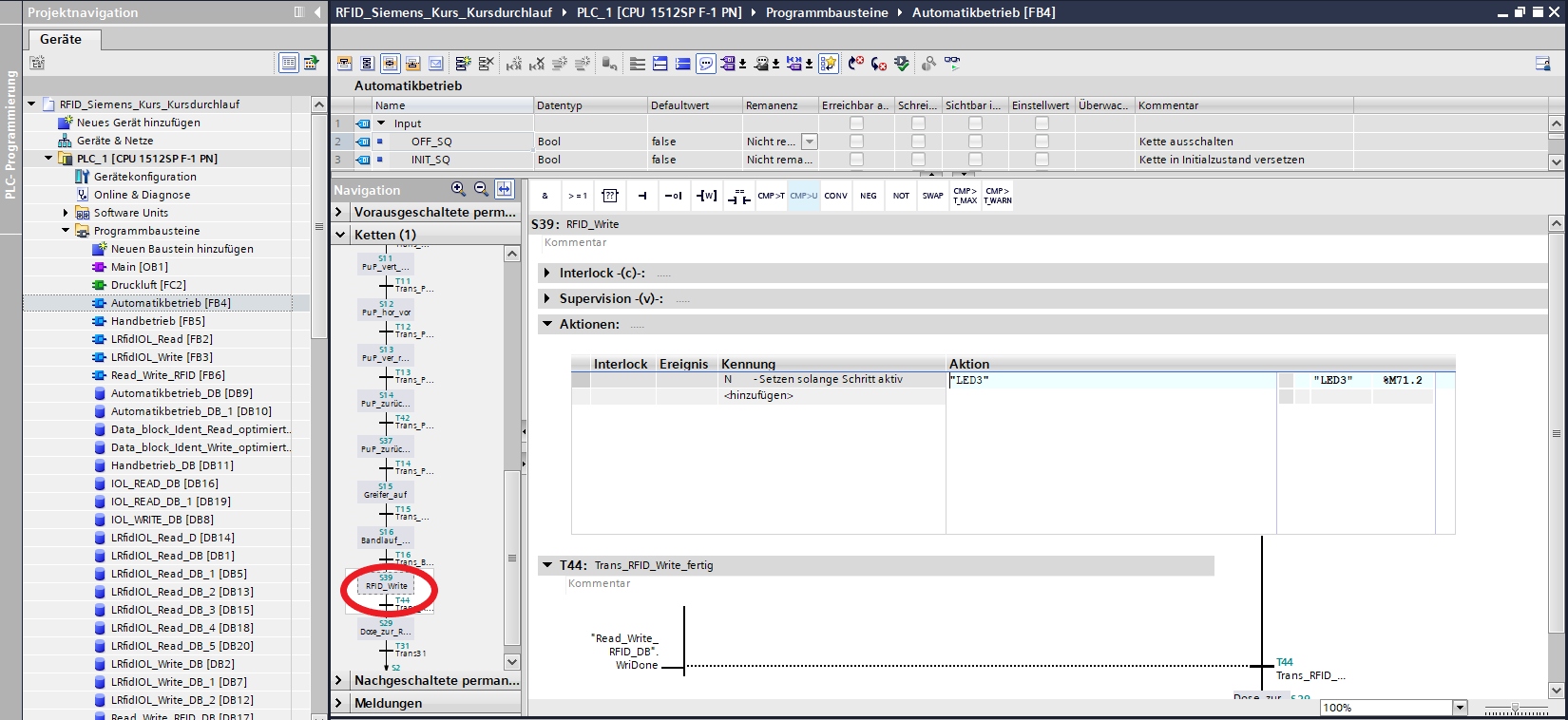Collapse the Aktionen section
The height and width of the screenshot is (720, 1568).
[547, 324]
